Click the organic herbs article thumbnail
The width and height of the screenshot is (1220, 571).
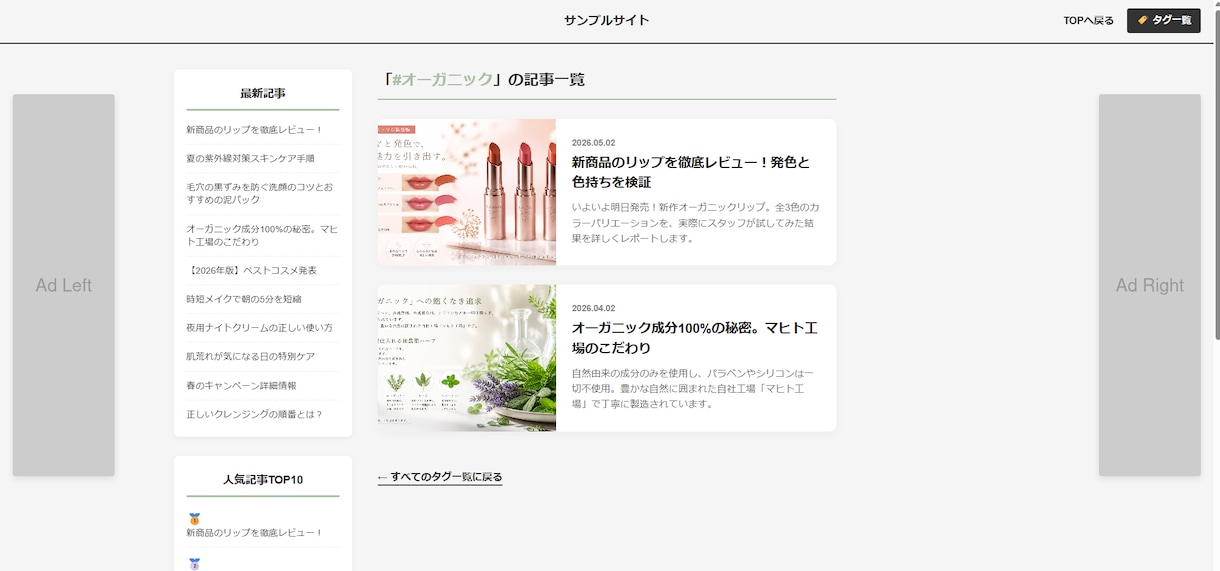coord(467,358)
